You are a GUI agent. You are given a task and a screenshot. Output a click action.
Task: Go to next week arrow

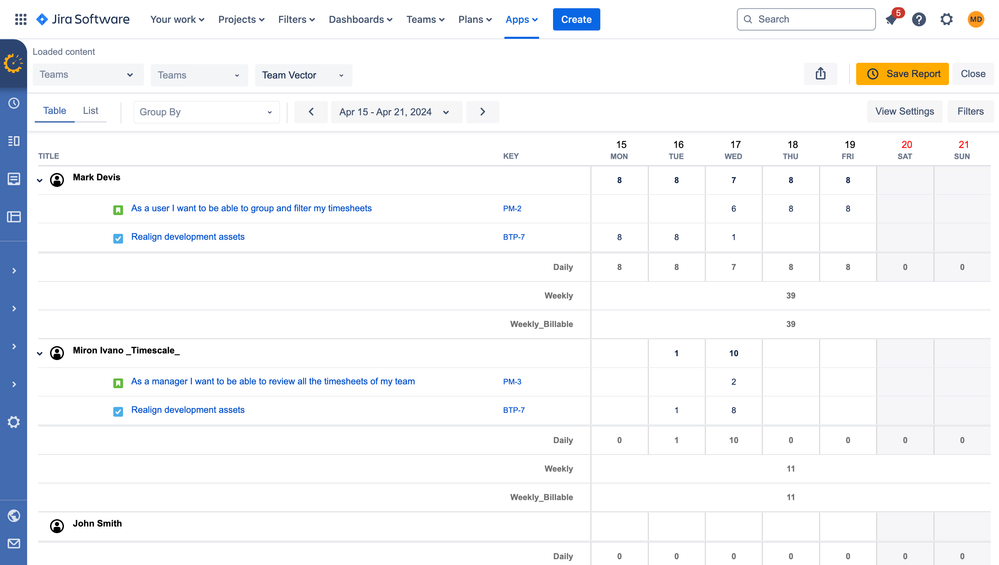click(482, 111)
